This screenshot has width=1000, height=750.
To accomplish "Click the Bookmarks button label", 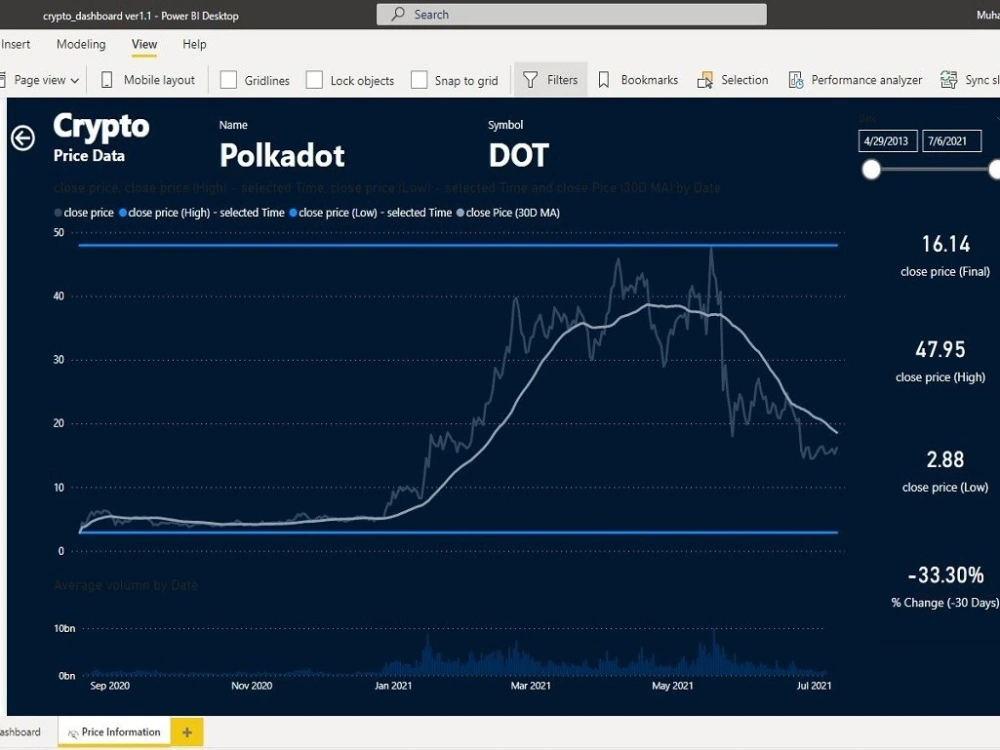I will (x=649, y=80).
